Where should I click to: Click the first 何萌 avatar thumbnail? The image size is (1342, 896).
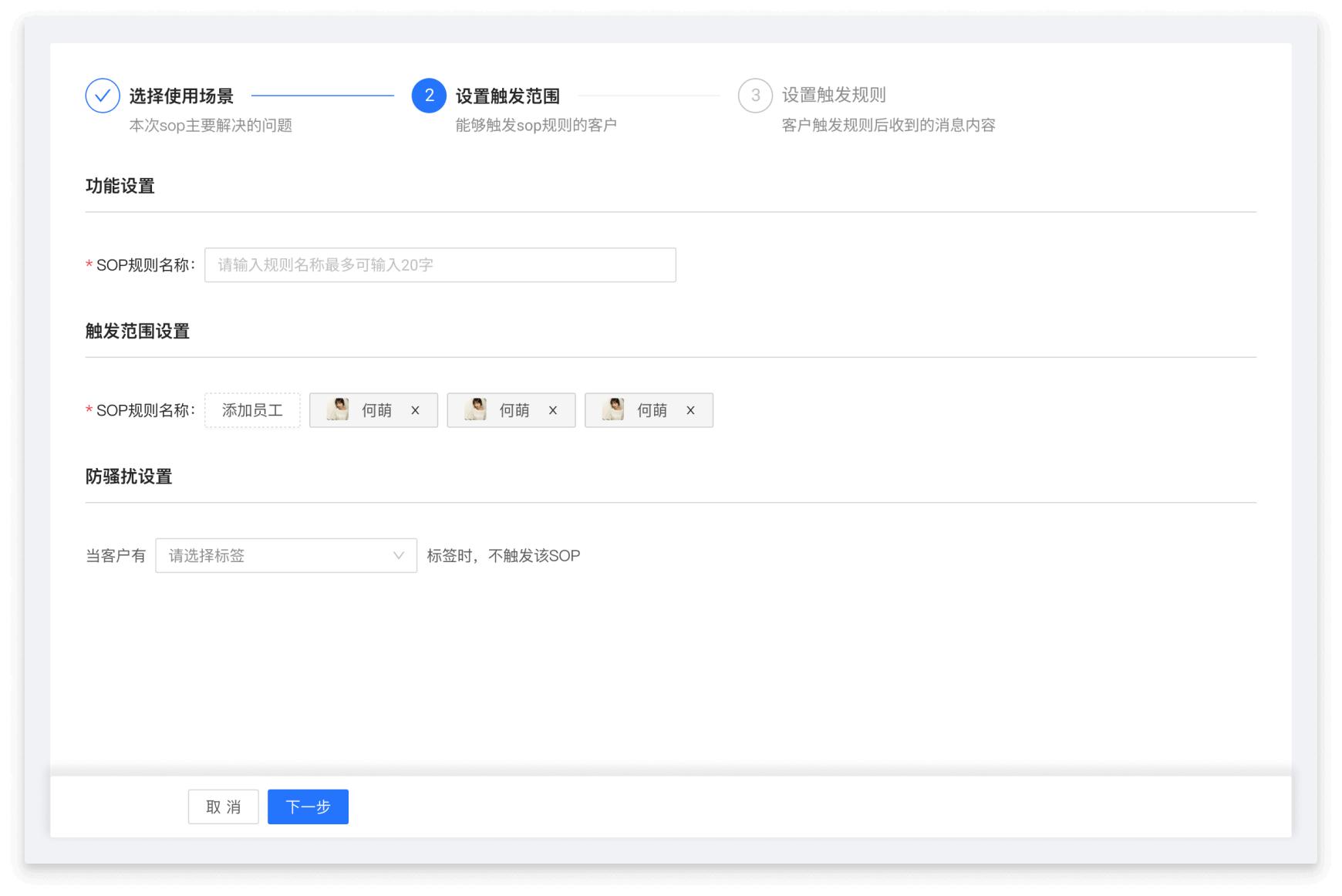[340, 409]
